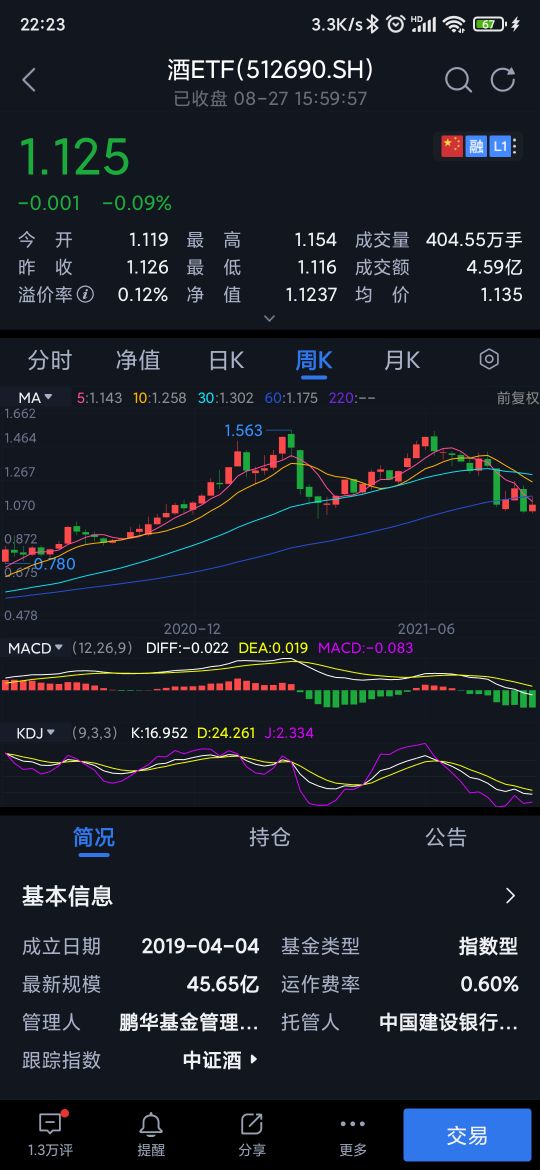Image resolution: width=540 pixels, height=1170 pixels.
Task: Open the KDJ indicator dropdown
Action: (x=37, y=733)
